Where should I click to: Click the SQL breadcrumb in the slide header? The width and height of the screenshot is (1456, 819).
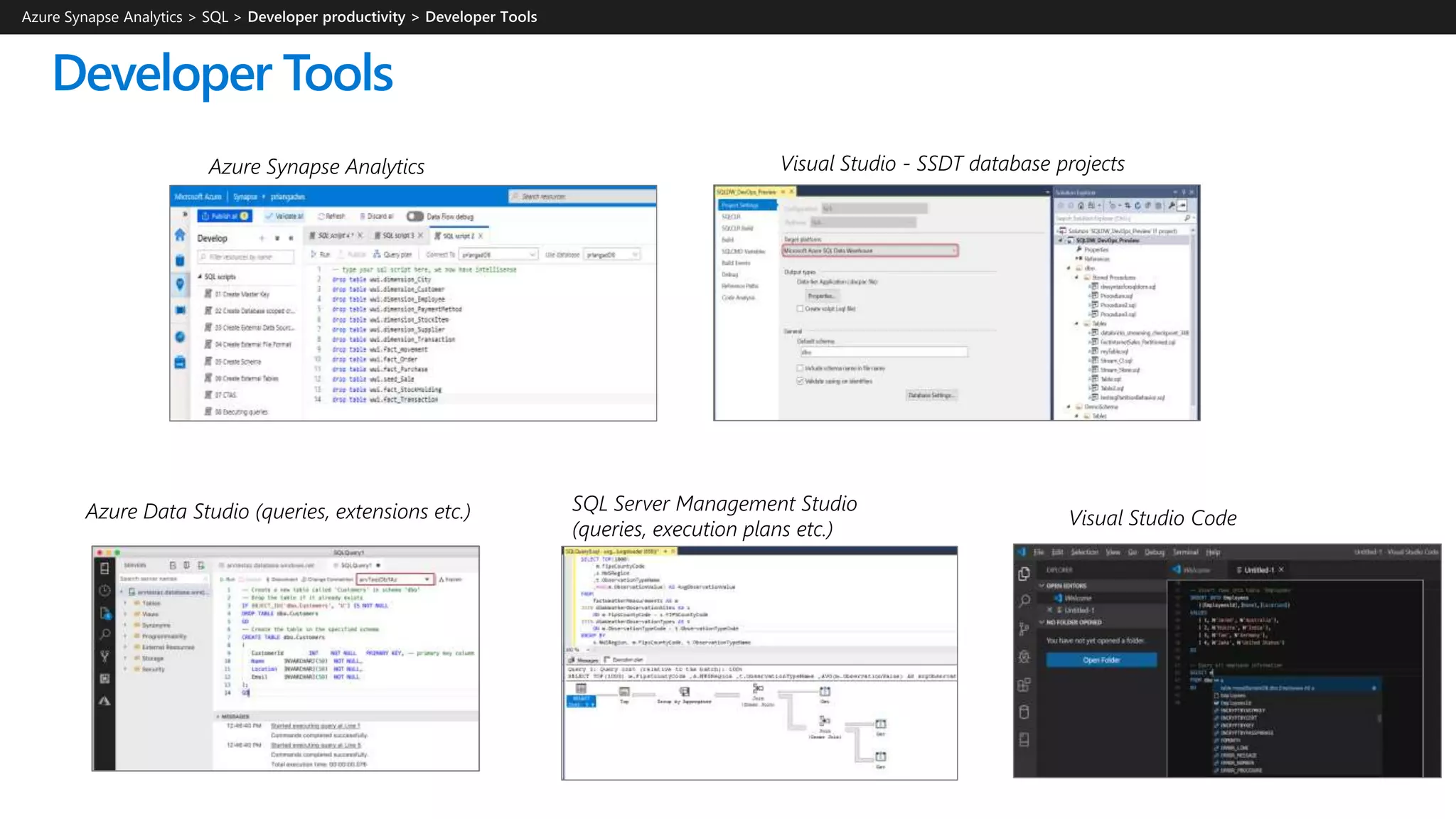215,17
